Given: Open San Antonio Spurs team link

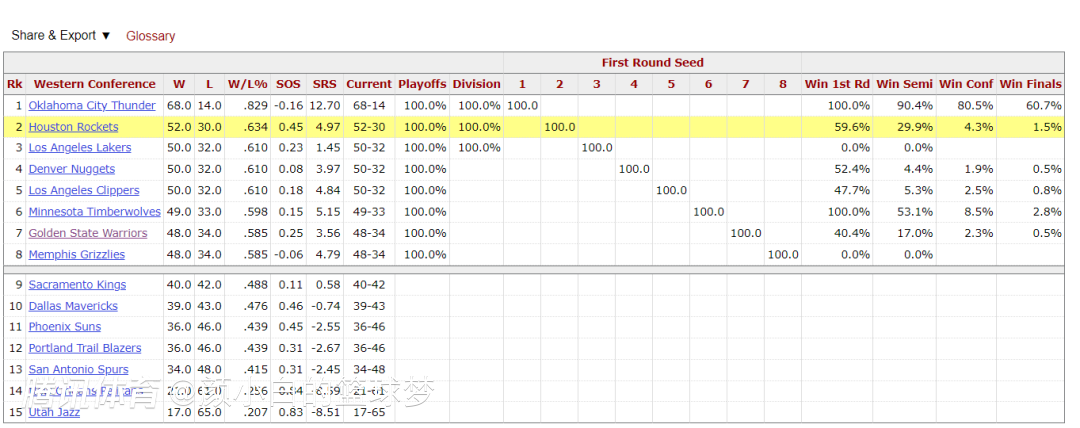Looking at the screenshot, I should click(79, 369).
